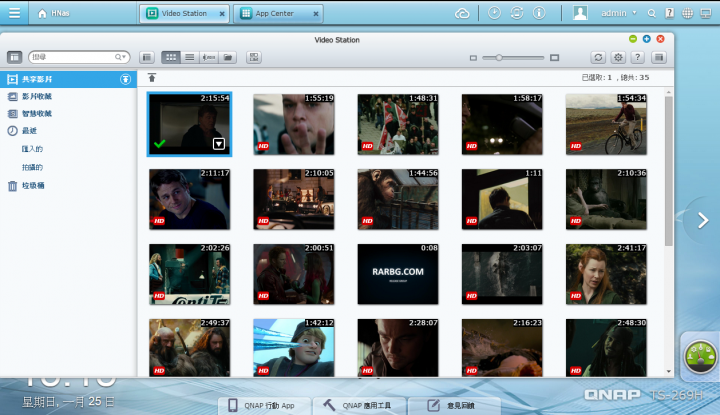
Task: Open the event notifications info icon
Action: [x=539, y=13]
